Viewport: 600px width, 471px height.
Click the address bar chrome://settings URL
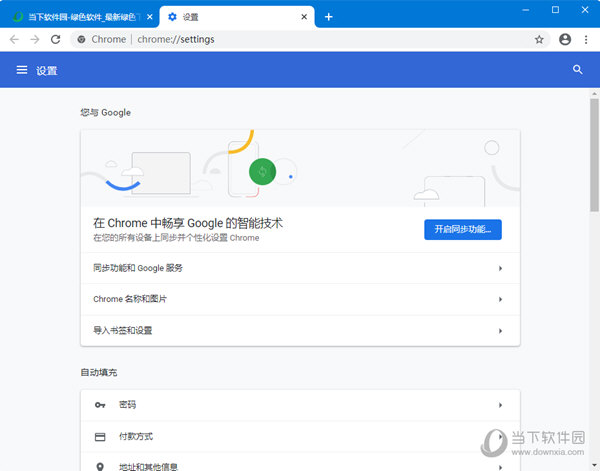[x=176, y=39]
